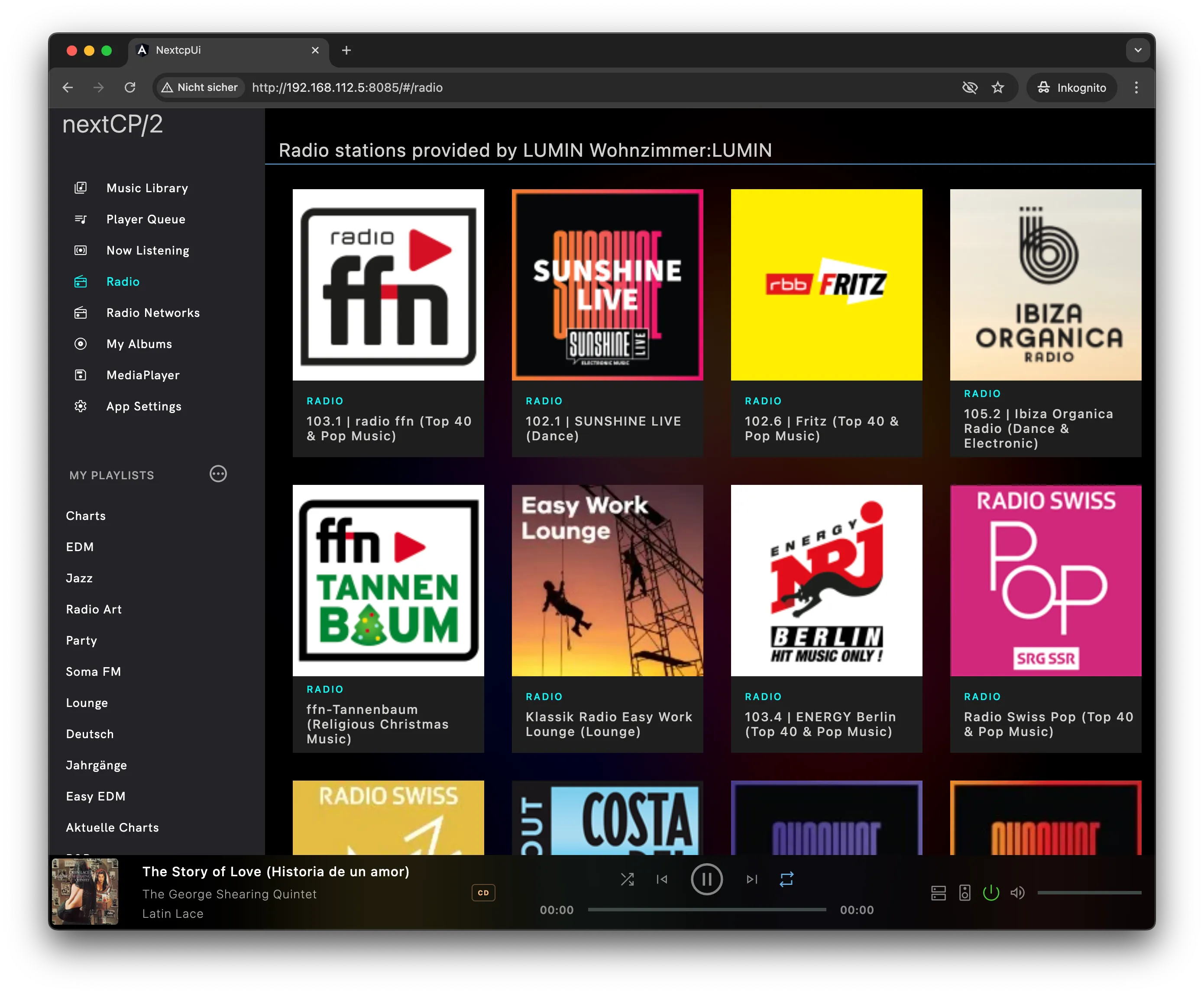Pause the current playback
This screenshot has width=1204, height=994.
707,879
